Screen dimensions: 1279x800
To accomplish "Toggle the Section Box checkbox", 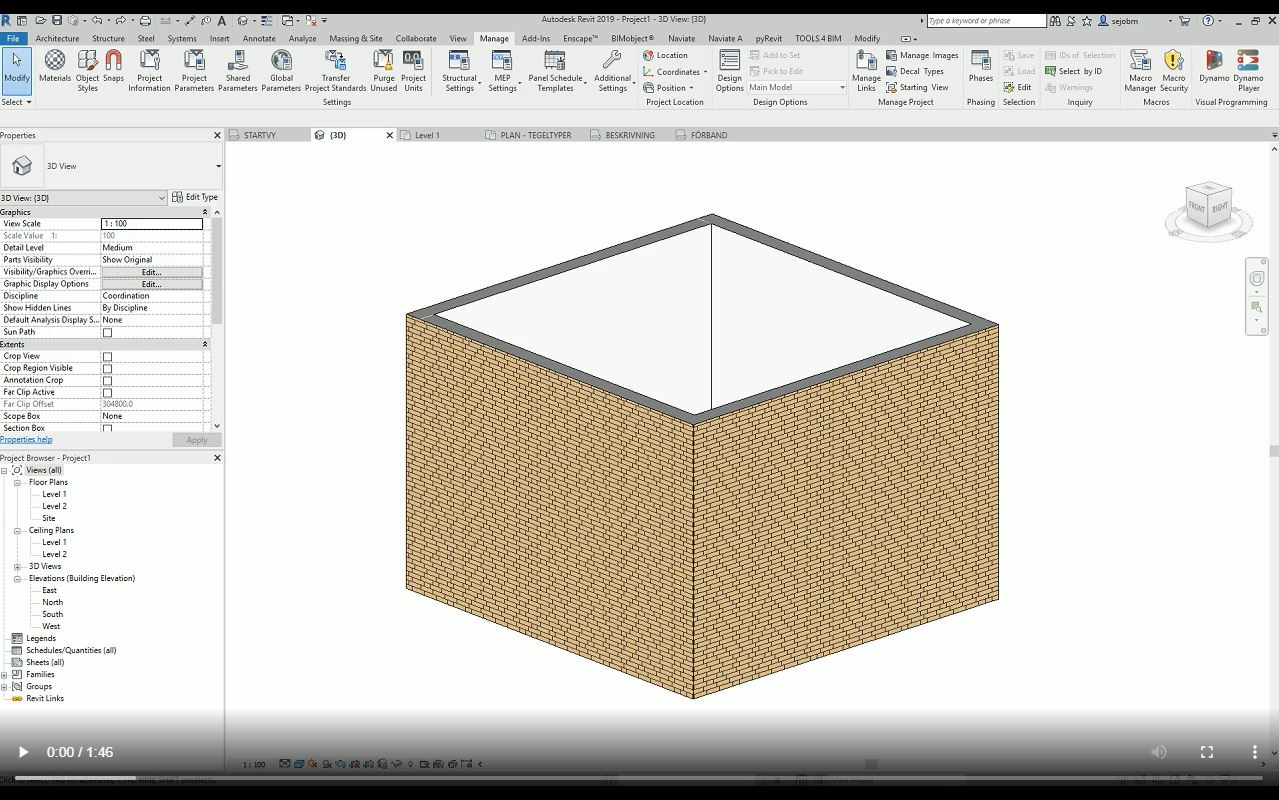I will tap(107, 428).
